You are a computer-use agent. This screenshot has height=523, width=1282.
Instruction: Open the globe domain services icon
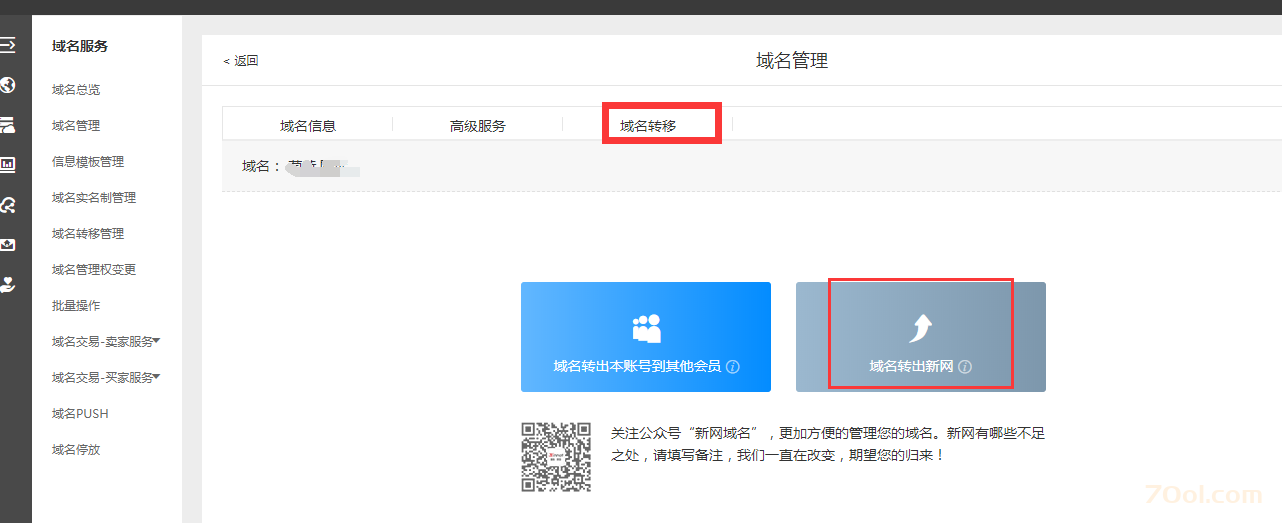pyautogui.click(x=7, y=85)
